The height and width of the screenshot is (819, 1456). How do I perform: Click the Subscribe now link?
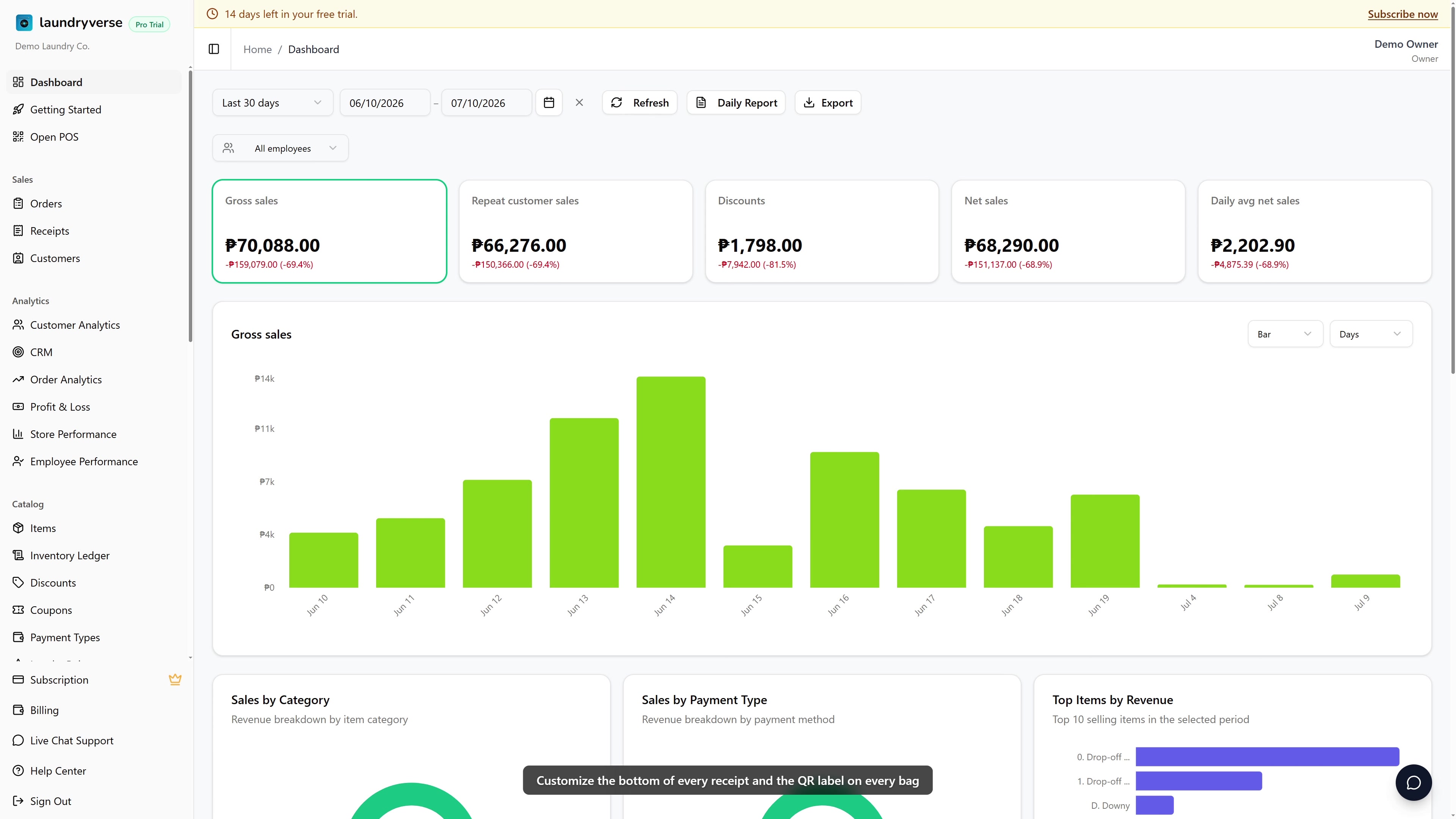tap(1402, 14)
